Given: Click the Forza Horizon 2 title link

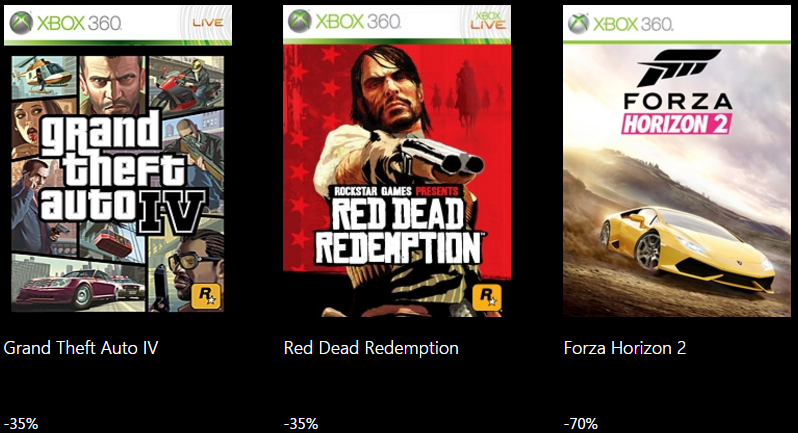Looking at the screenshot, I should pyautogui.click(x=625, y=348).
